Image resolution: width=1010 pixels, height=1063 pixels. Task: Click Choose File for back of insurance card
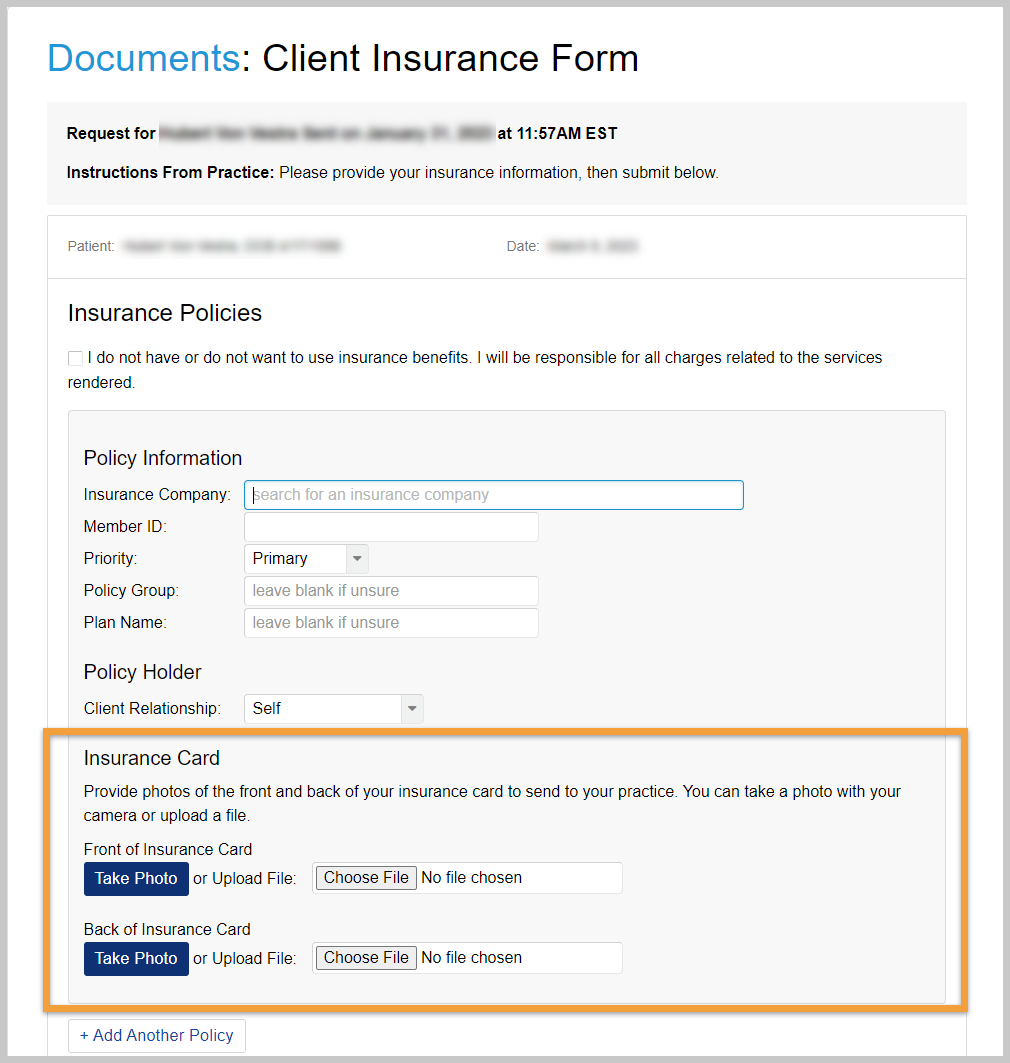point(365,957)
